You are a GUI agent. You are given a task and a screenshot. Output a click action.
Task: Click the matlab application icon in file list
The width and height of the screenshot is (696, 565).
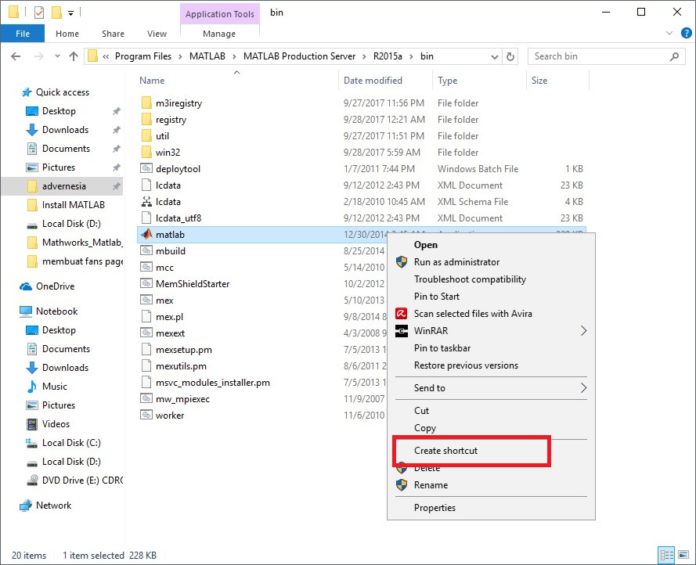(146, 234)
